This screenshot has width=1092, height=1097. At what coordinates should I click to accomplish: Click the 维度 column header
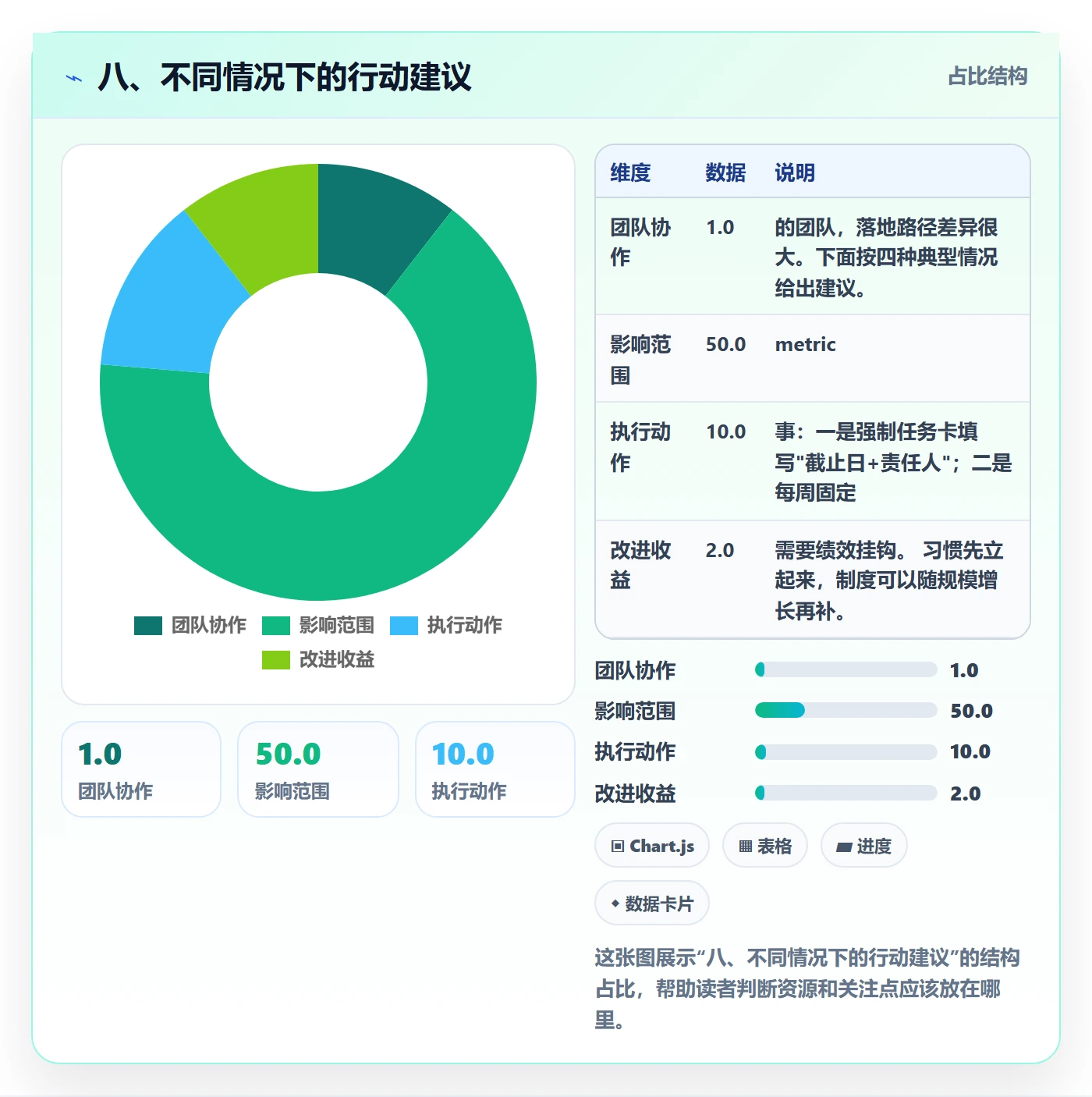click(630, 172)
